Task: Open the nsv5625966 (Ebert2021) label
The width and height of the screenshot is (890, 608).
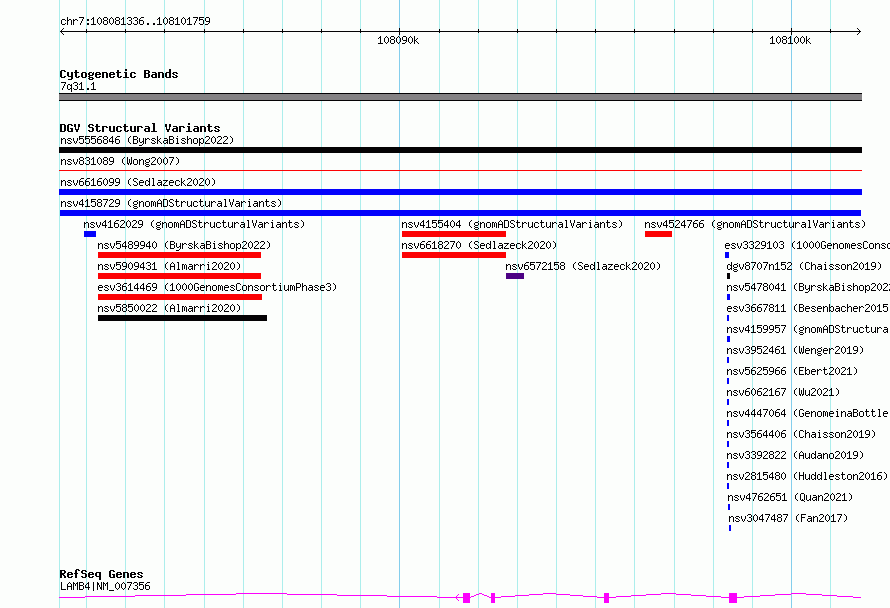Action: click(x=792, y=371)
